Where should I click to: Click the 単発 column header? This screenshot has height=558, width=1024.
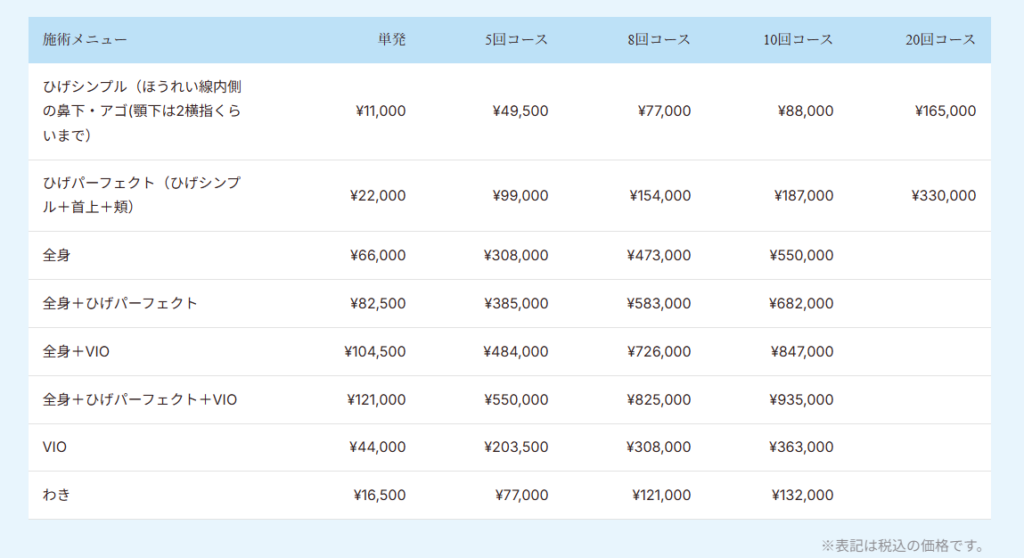392,41
